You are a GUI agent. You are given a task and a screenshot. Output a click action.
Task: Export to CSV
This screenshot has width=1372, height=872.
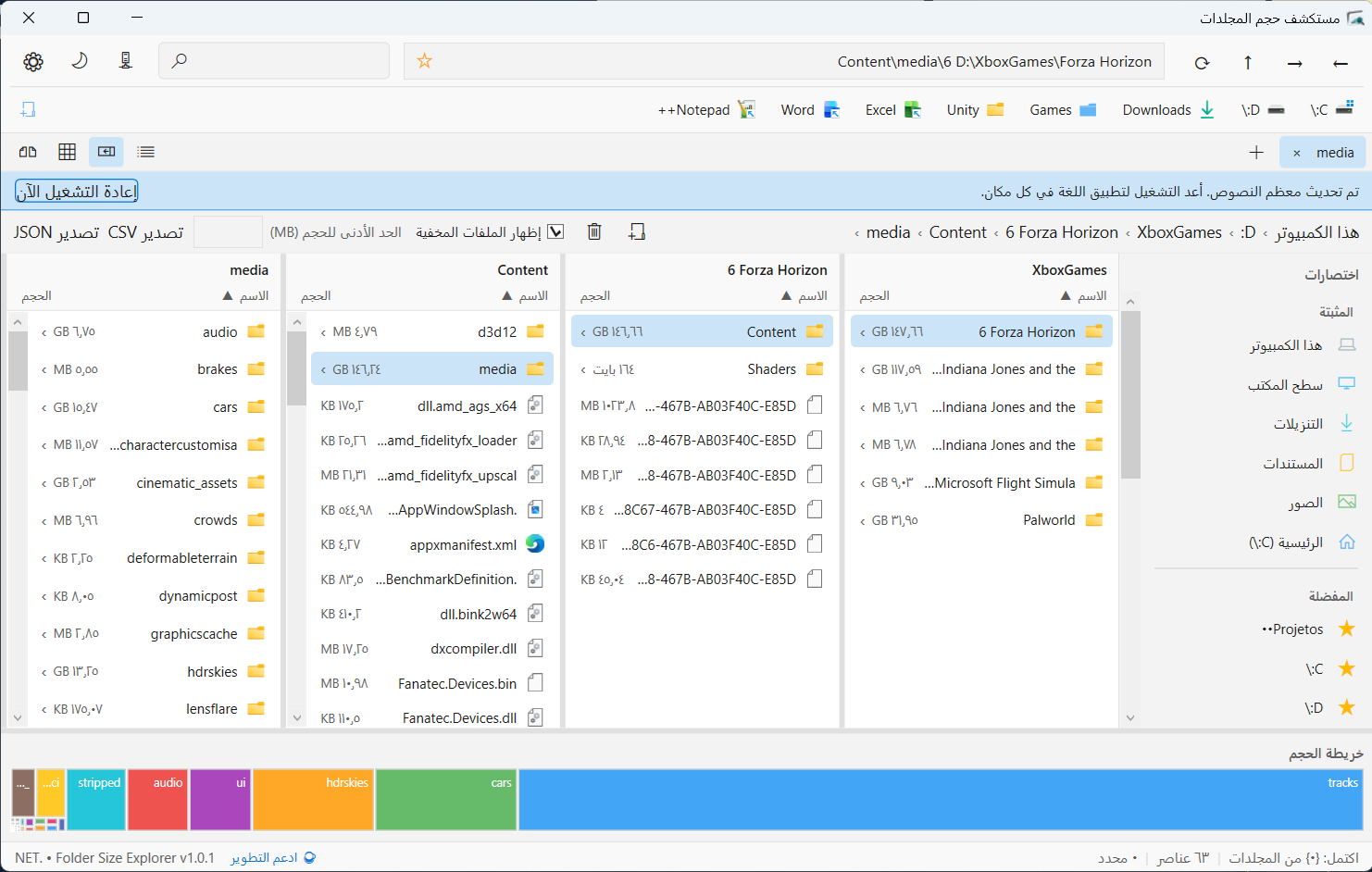(145, 232)
